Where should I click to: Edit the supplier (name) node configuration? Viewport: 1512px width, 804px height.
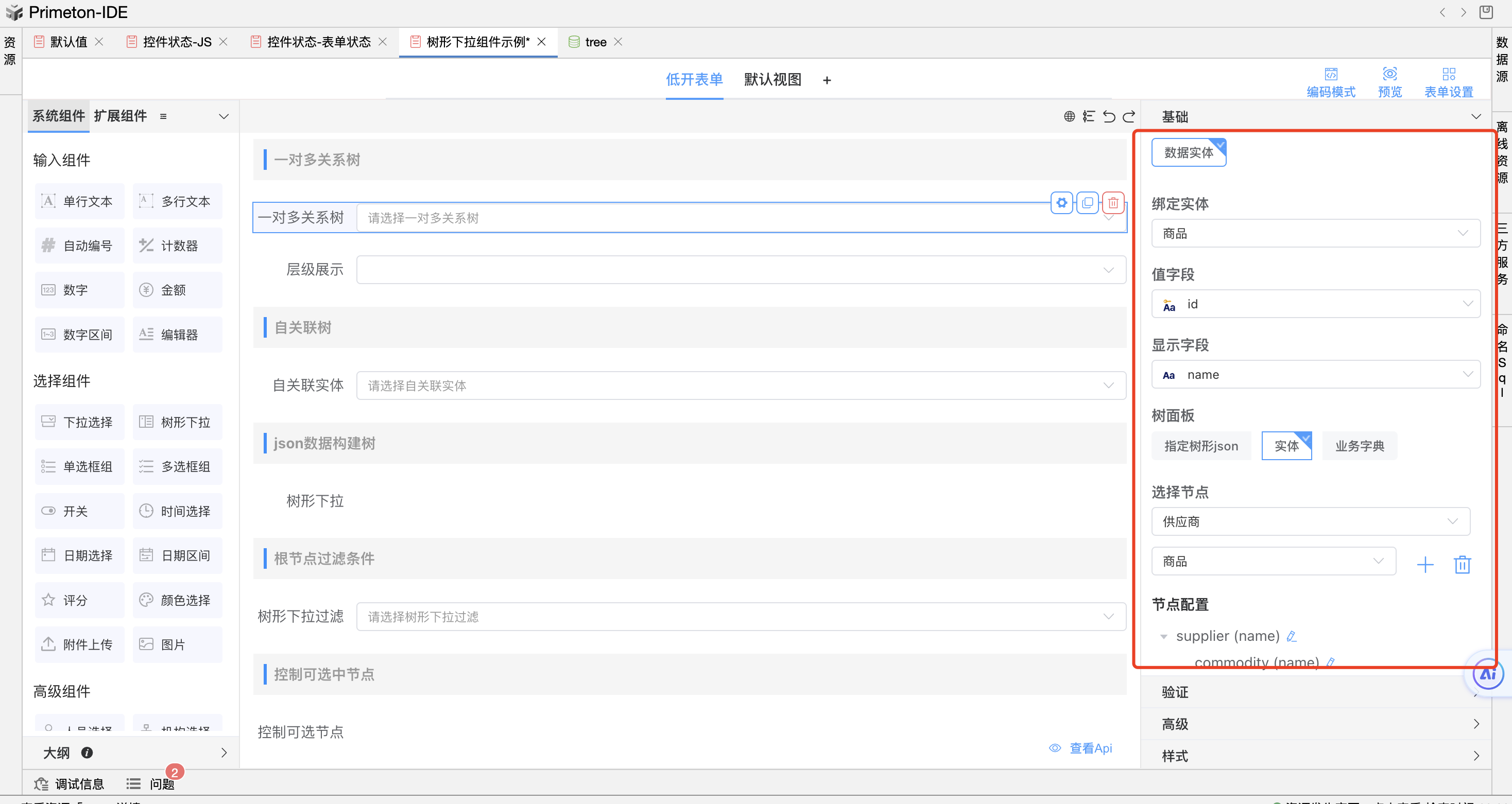(1291, 636)
